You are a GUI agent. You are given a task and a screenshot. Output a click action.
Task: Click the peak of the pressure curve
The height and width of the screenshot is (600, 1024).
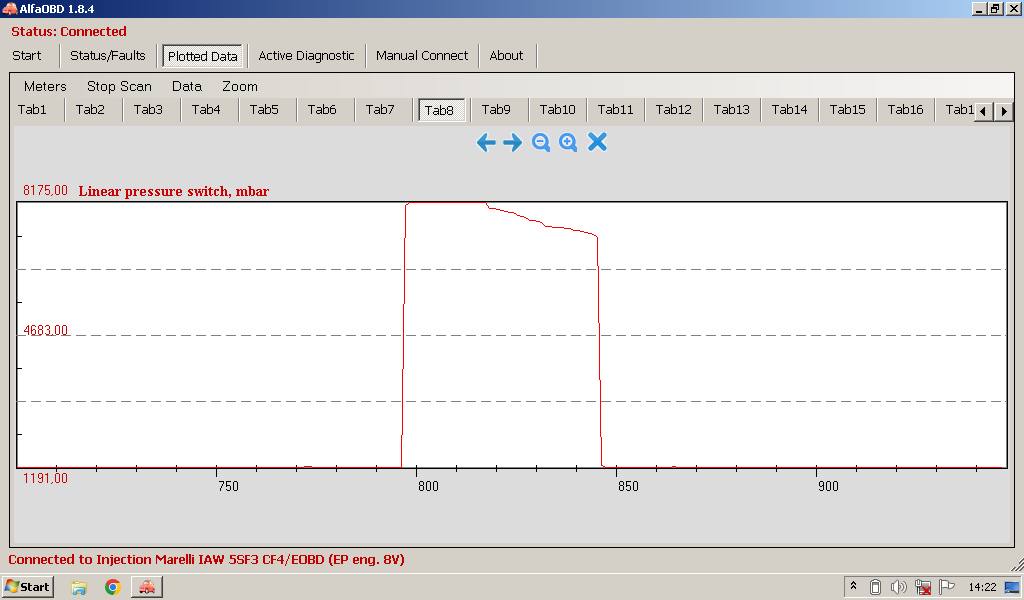point(445,202)
